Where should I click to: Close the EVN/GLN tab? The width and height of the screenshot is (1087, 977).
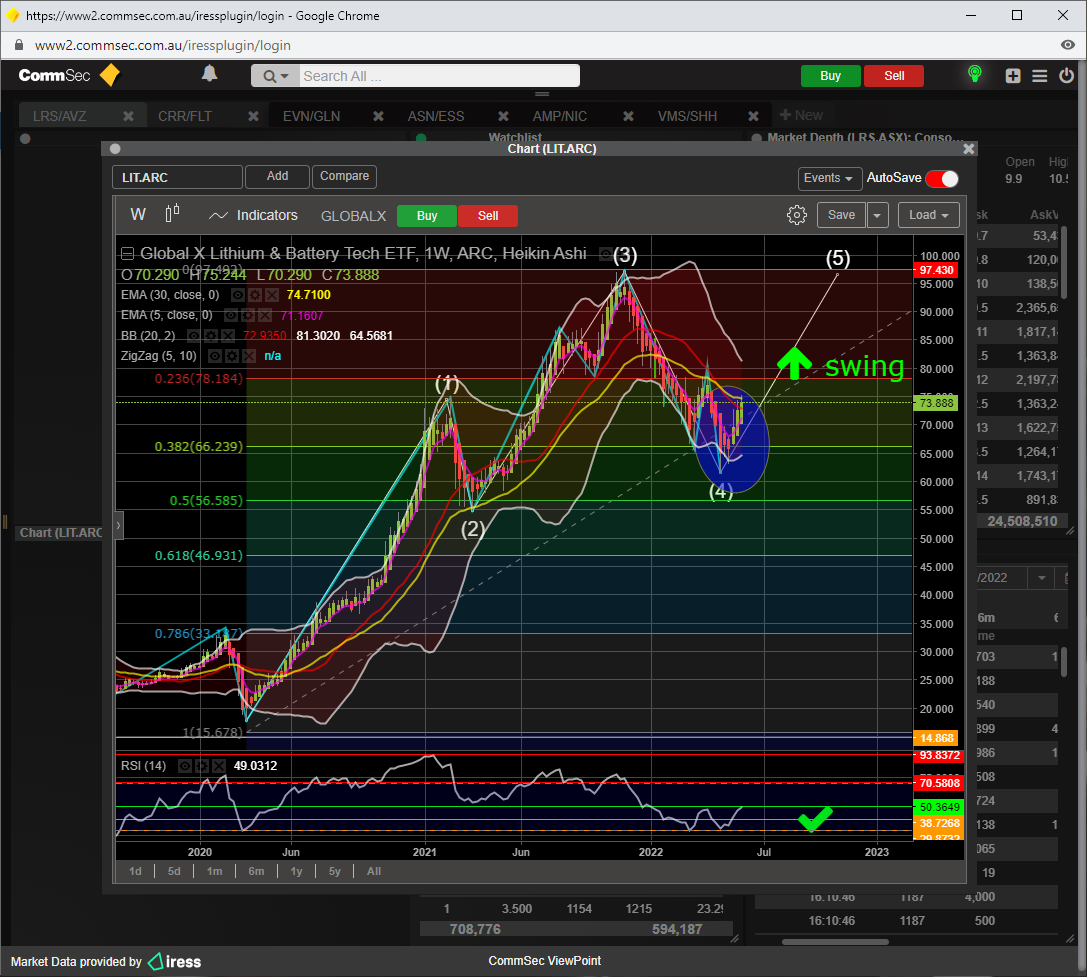[379, 116]
